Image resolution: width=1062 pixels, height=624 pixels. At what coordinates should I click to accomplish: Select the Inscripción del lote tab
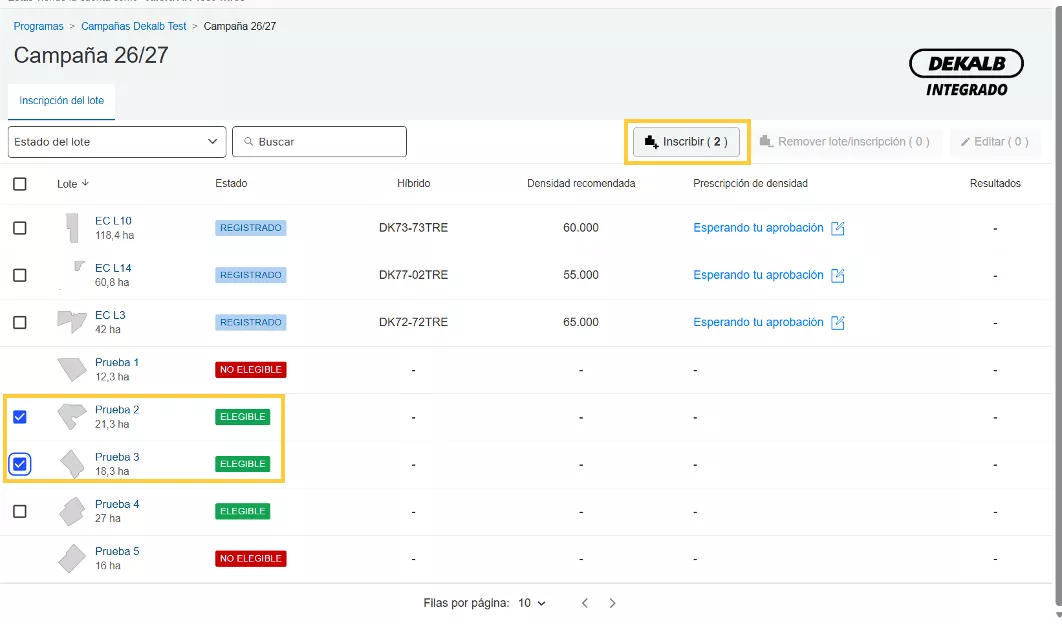(61, 101)
